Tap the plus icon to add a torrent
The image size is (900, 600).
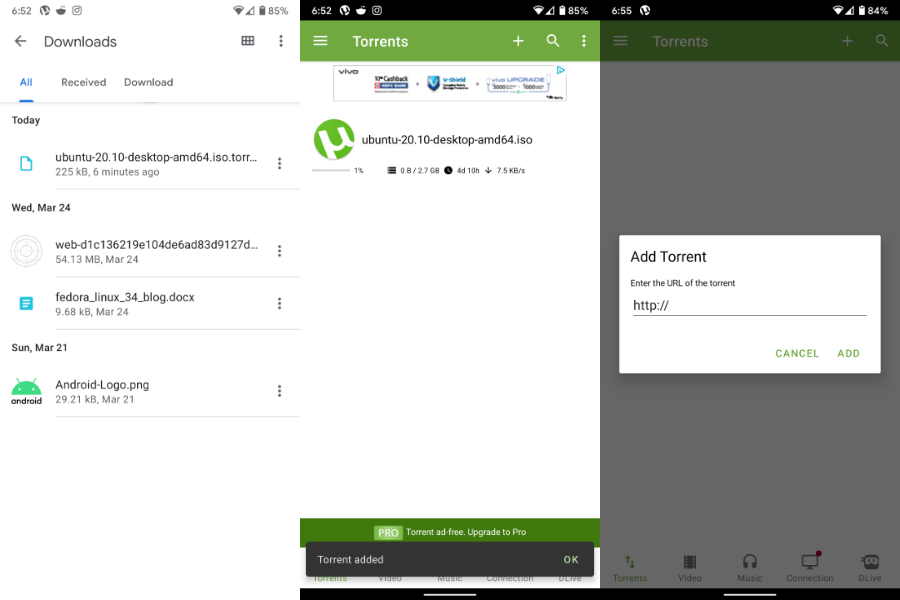click(518, 41)
